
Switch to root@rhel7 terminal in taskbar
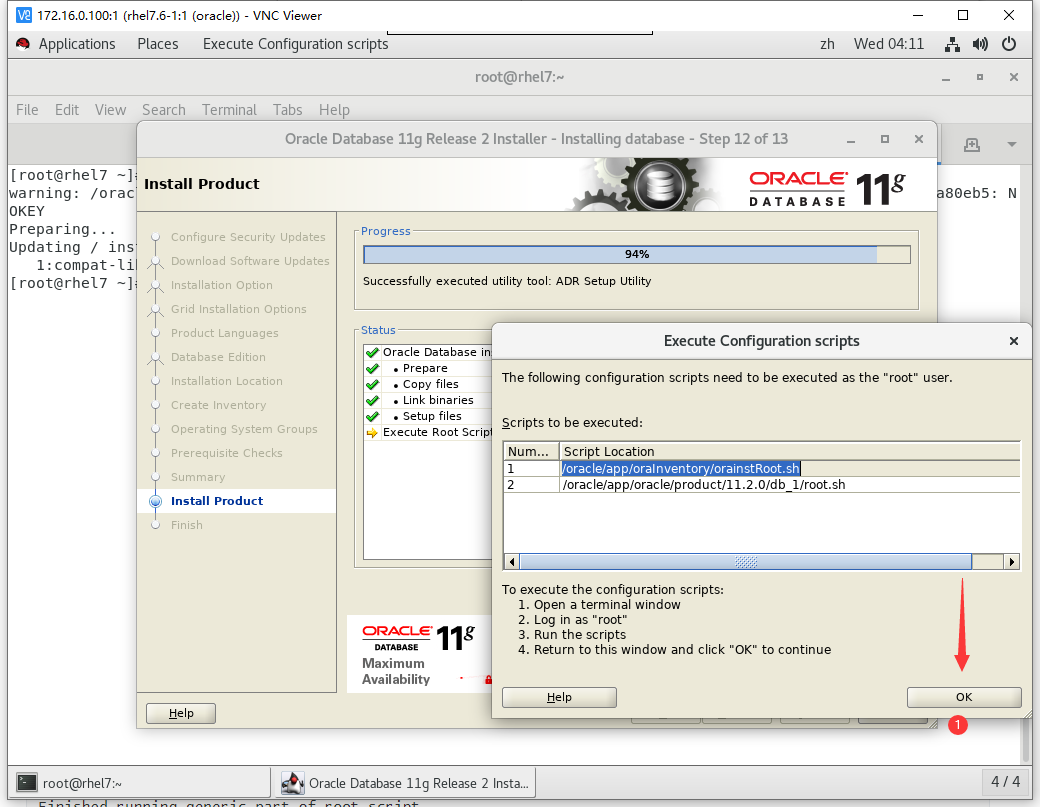coord(140,783)
